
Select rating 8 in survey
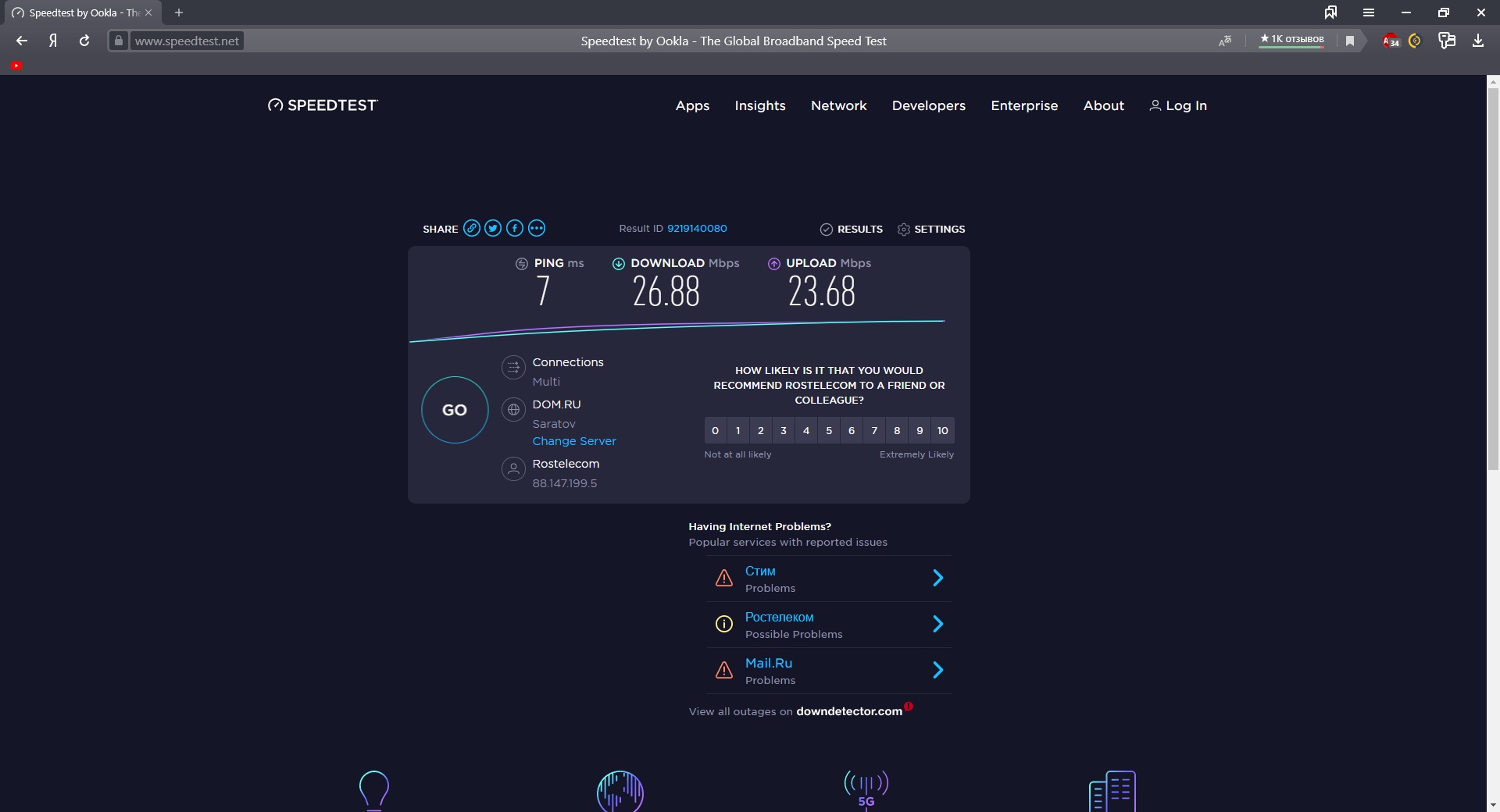(897, 430)
